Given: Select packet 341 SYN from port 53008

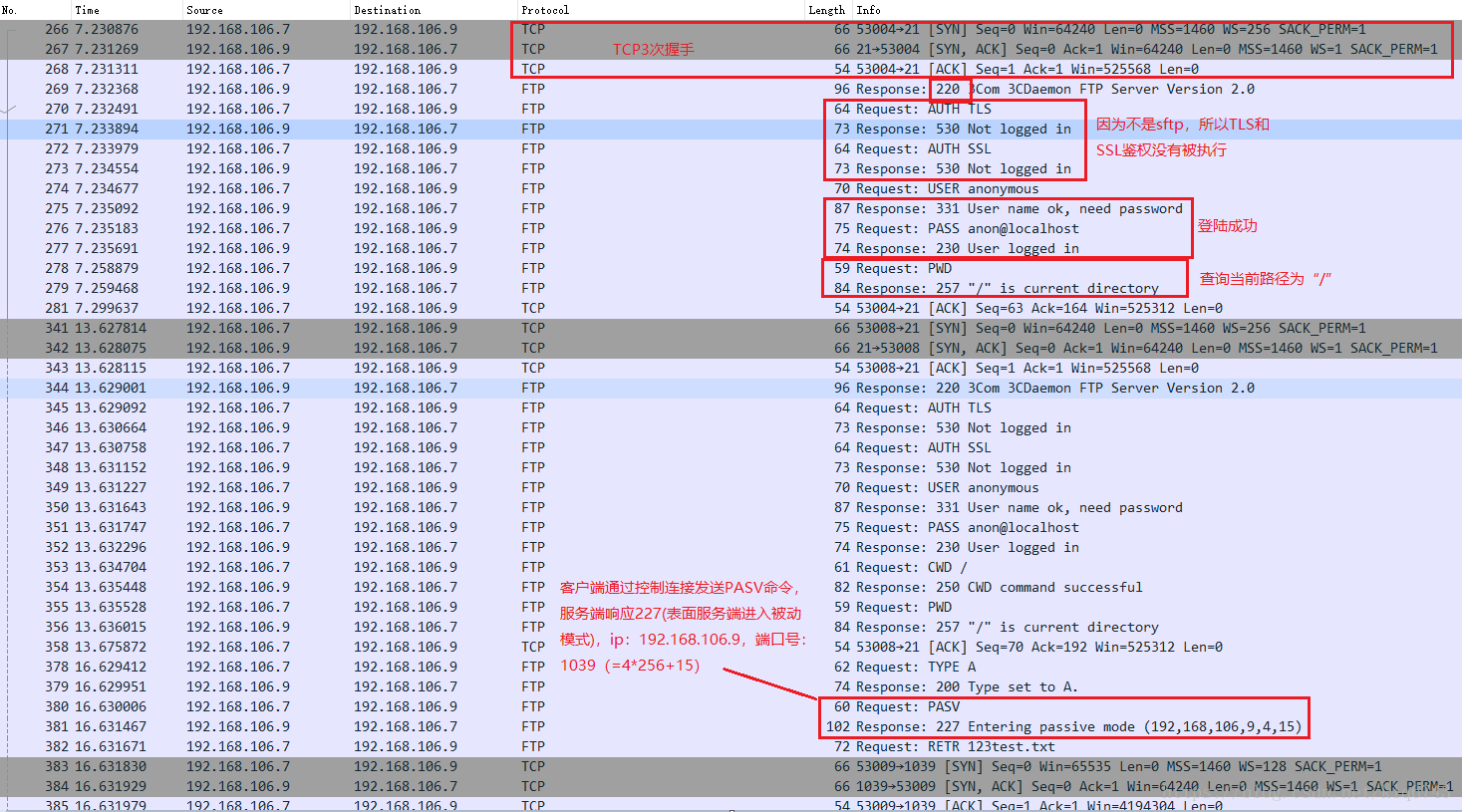Looking at the screenshot, I should pyautogui.click(x=731, y=328).
